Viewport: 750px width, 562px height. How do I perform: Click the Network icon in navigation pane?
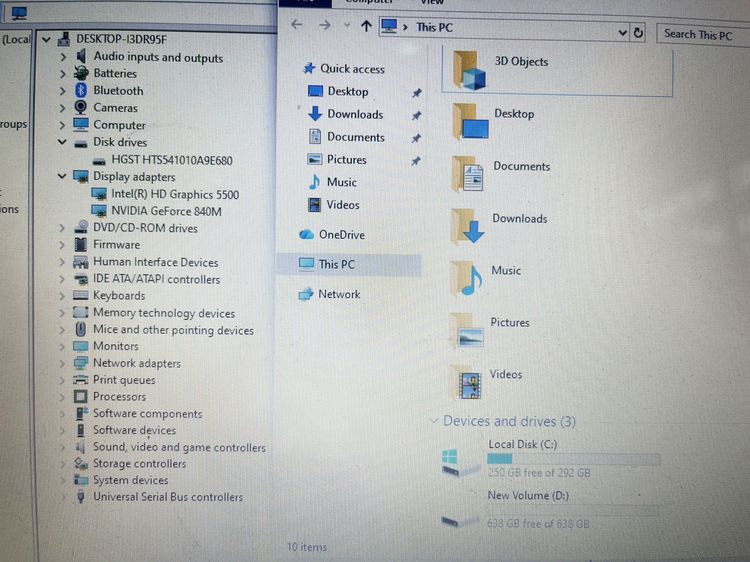pyautogui.click(x=306, y=294)
